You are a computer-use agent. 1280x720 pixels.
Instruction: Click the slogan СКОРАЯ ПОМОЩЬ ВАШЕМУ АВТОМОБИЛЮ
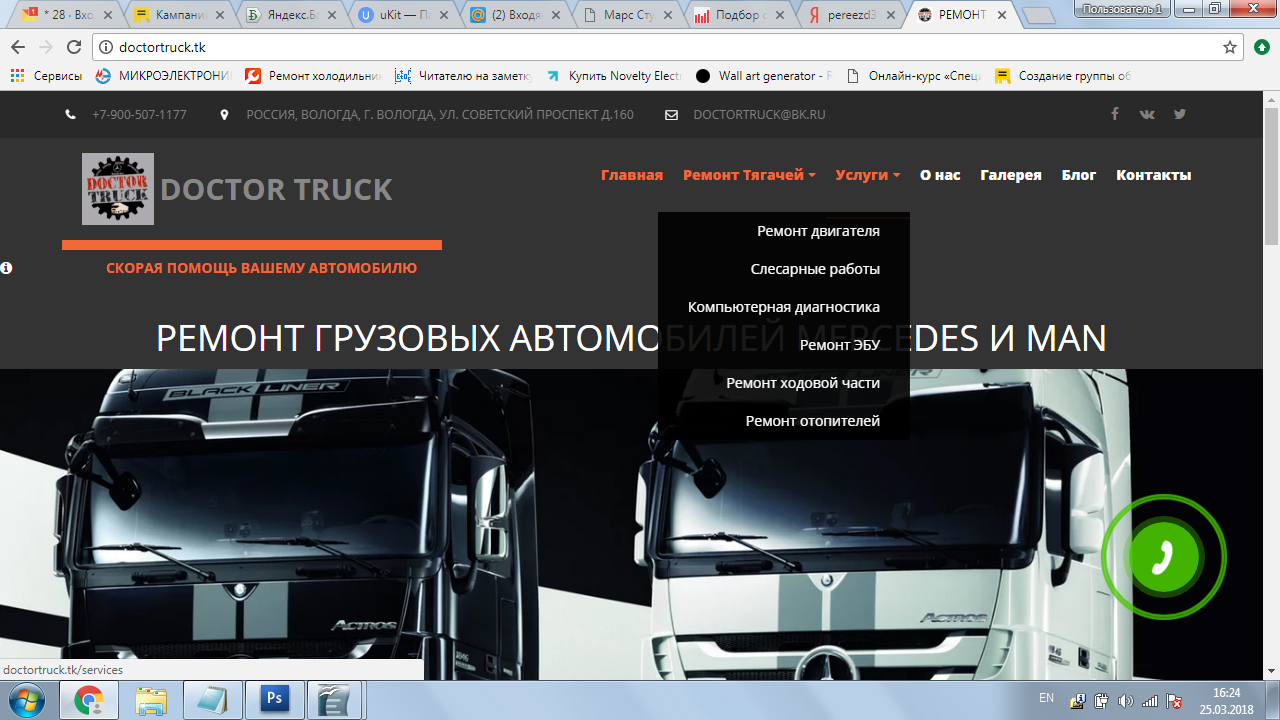coord(262,268)
